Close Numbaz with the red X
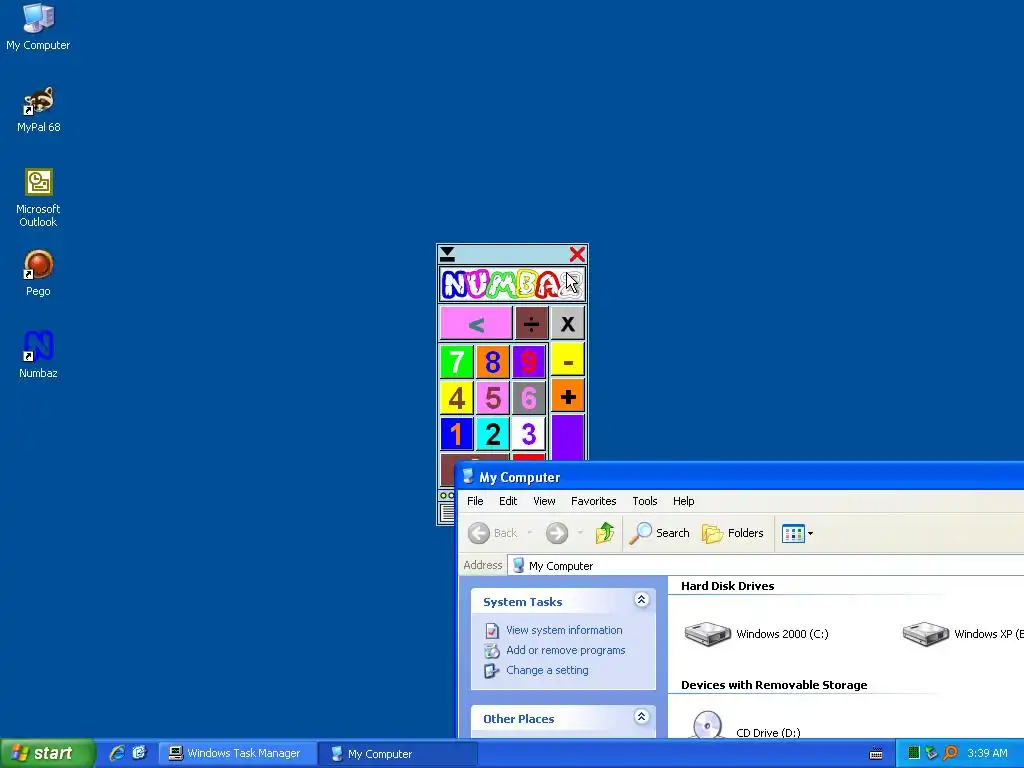The height and width of the screenshot is (768, 1024). click(x=577, y=254)
